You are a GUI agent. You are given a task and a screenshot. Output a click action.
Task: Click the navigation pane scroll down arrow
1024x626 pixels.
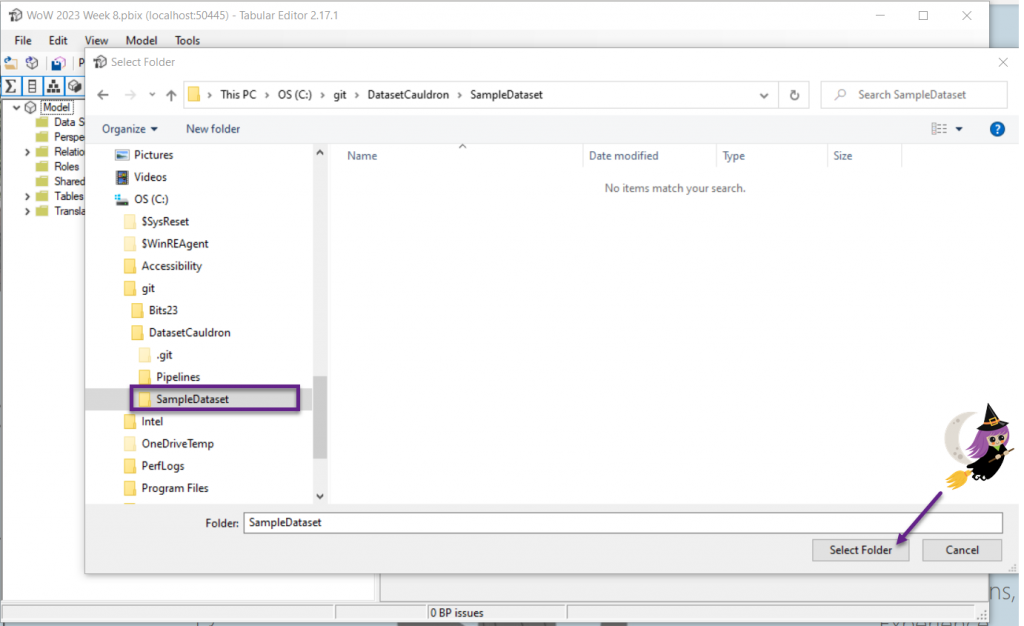(x=320, y=496)
